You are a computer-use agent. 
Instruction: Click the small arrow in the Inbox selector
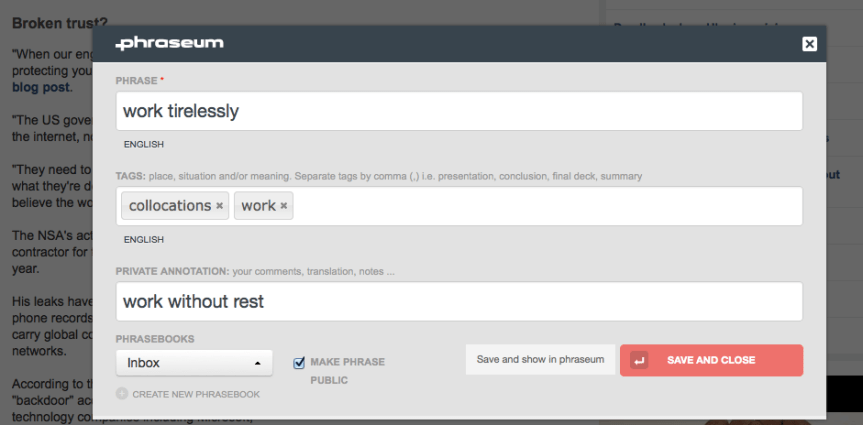point(258,364)
